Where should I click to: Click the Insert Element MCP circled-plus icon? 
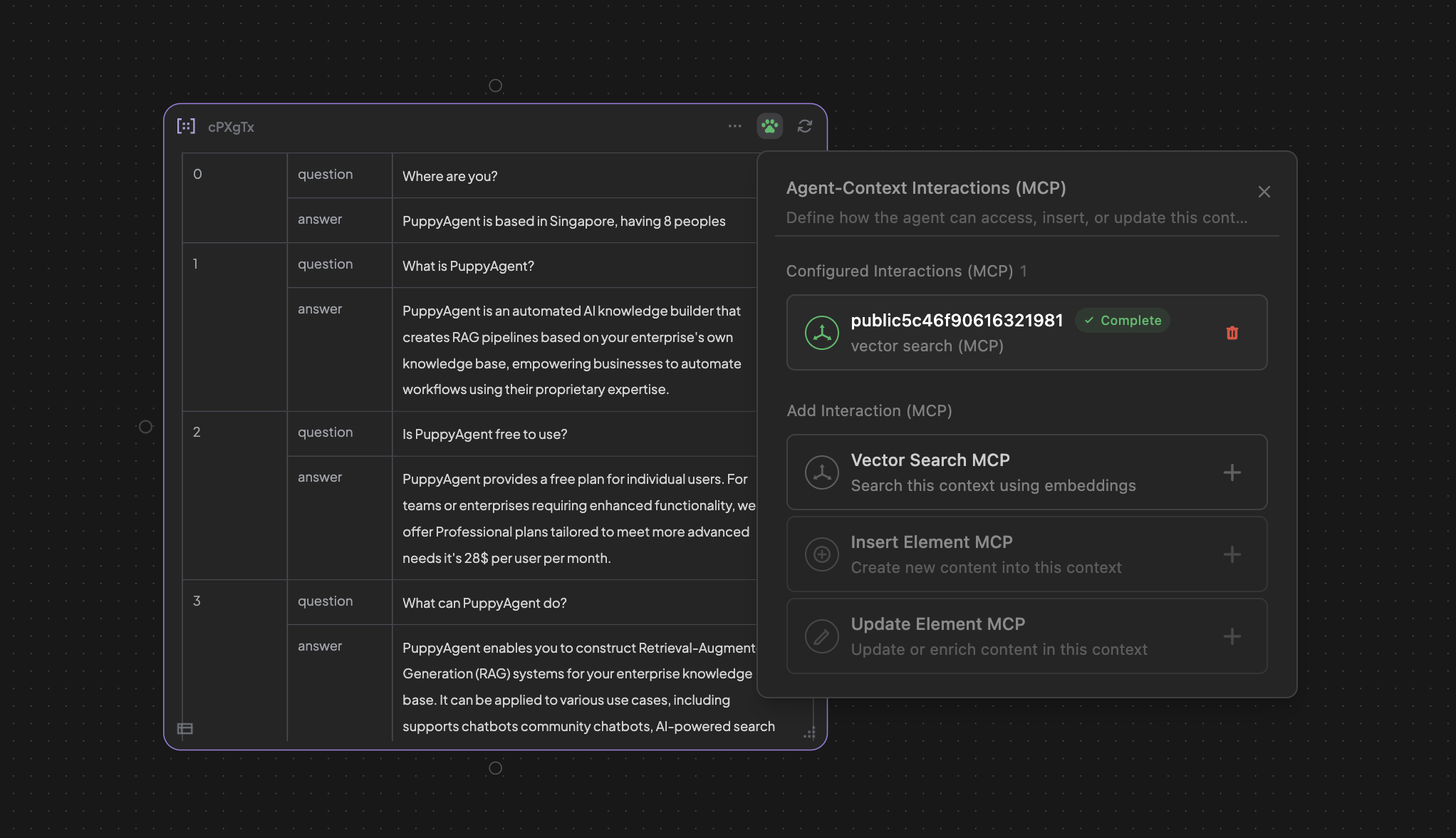click(x=822, y=554)
